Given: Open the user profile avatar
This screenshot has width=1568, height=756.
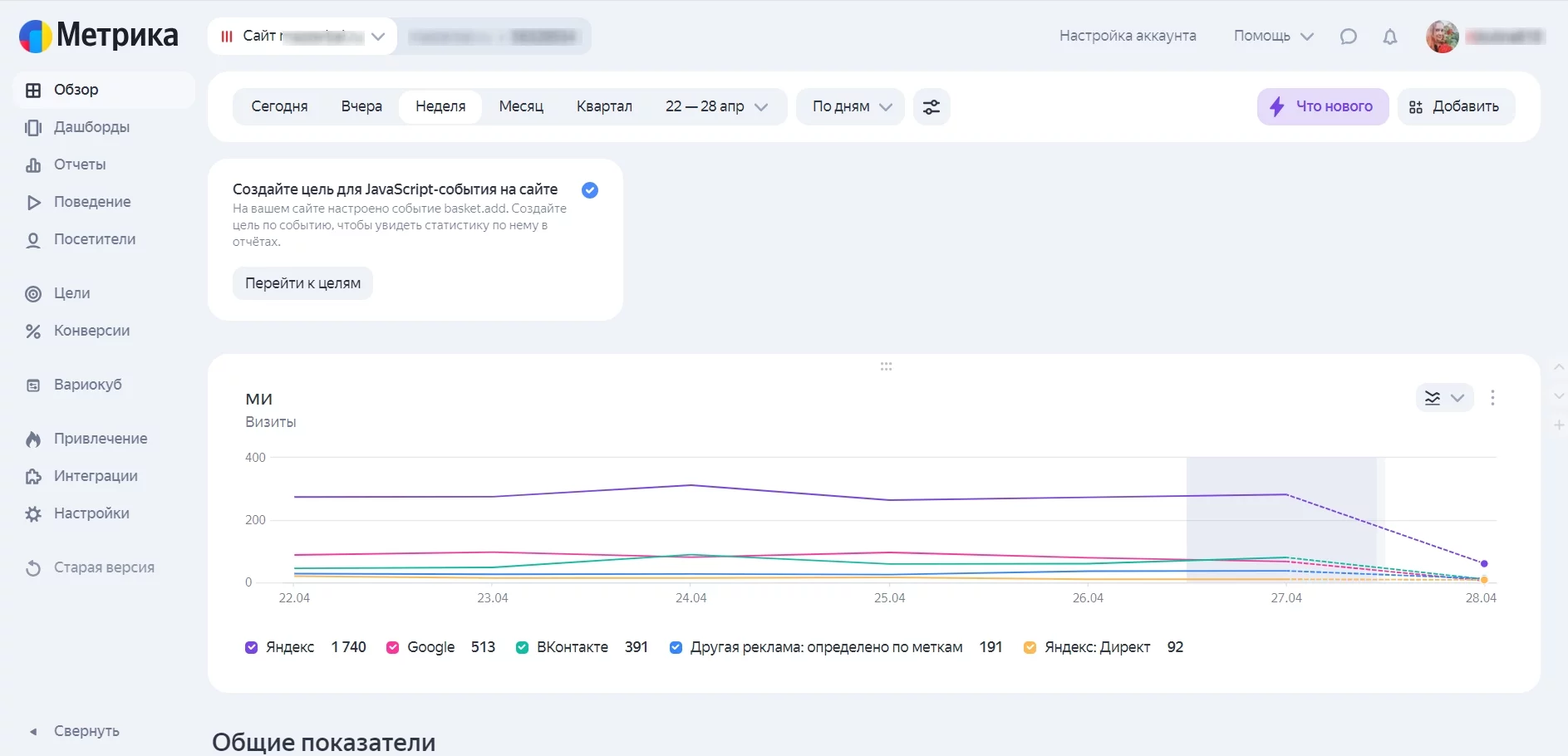Looking at the screenshot, I should click(x=1442, y=37).
